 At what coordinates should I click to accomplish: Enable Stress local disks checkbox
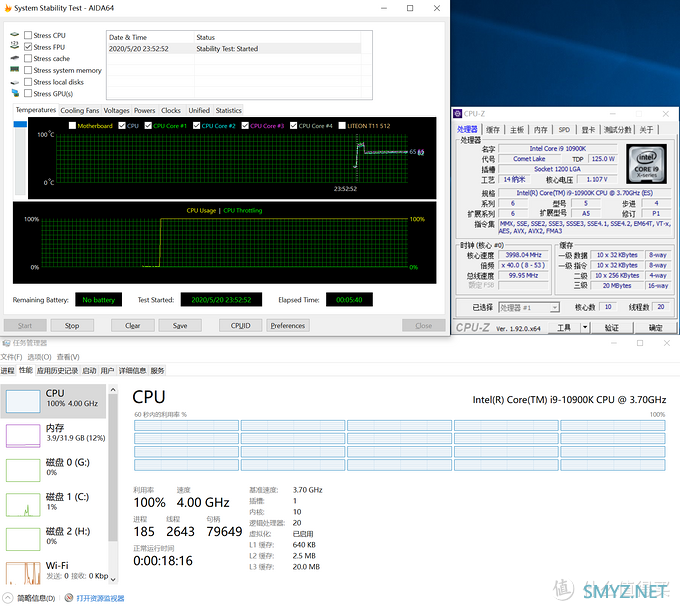pyautogui.click(x=28, y=82)
